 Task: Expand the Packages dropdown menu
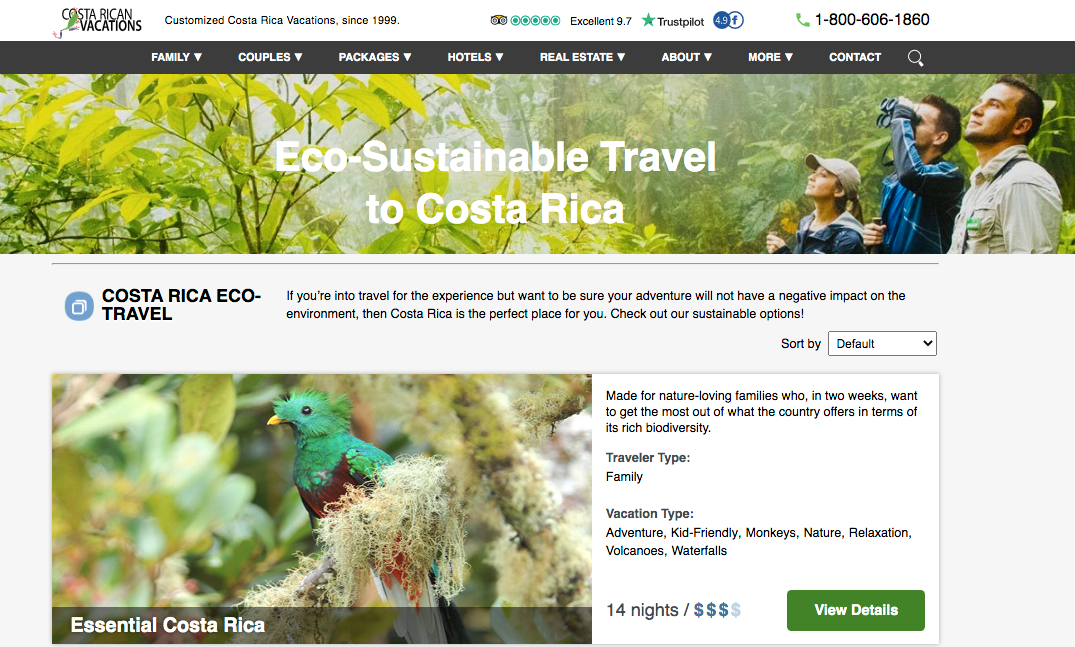coord(375,57)
